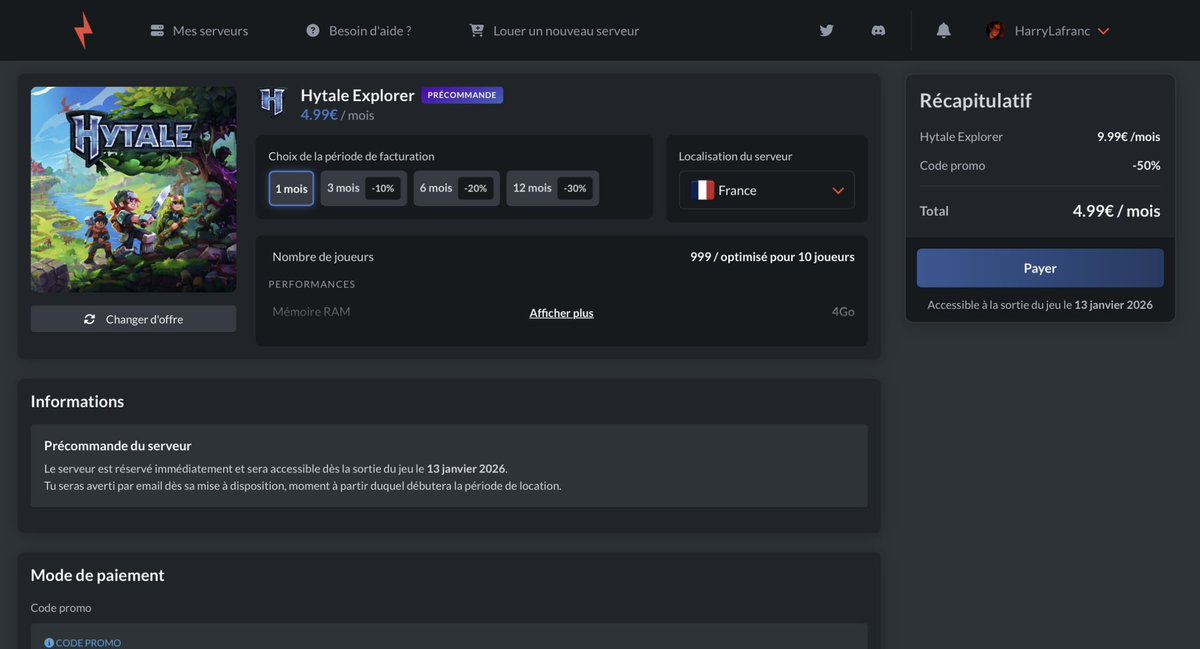Click the HarryLafranc username

click(1051, 31)
